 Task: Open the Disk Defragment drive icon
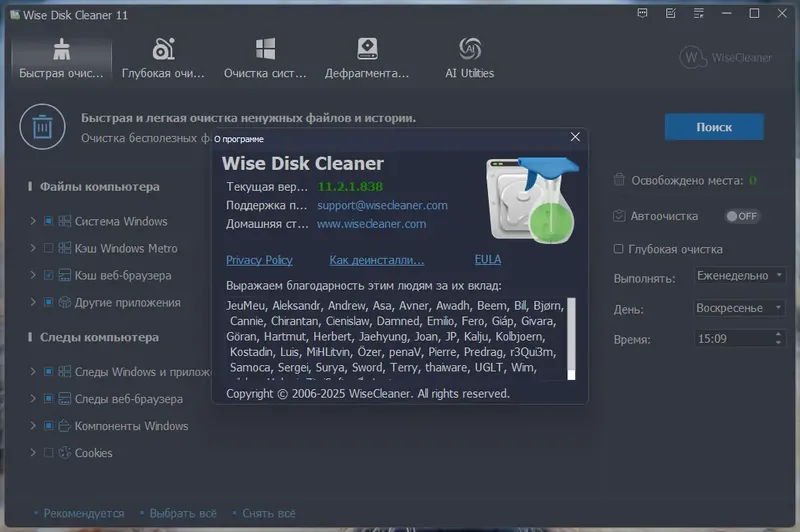(x=367, y=49)
